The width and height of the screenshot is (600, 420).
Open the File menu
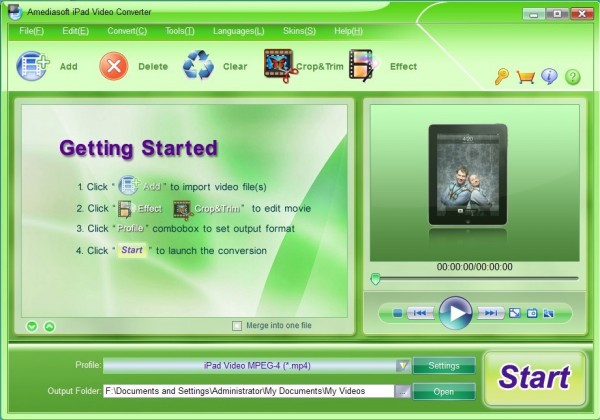click(31, 31)
